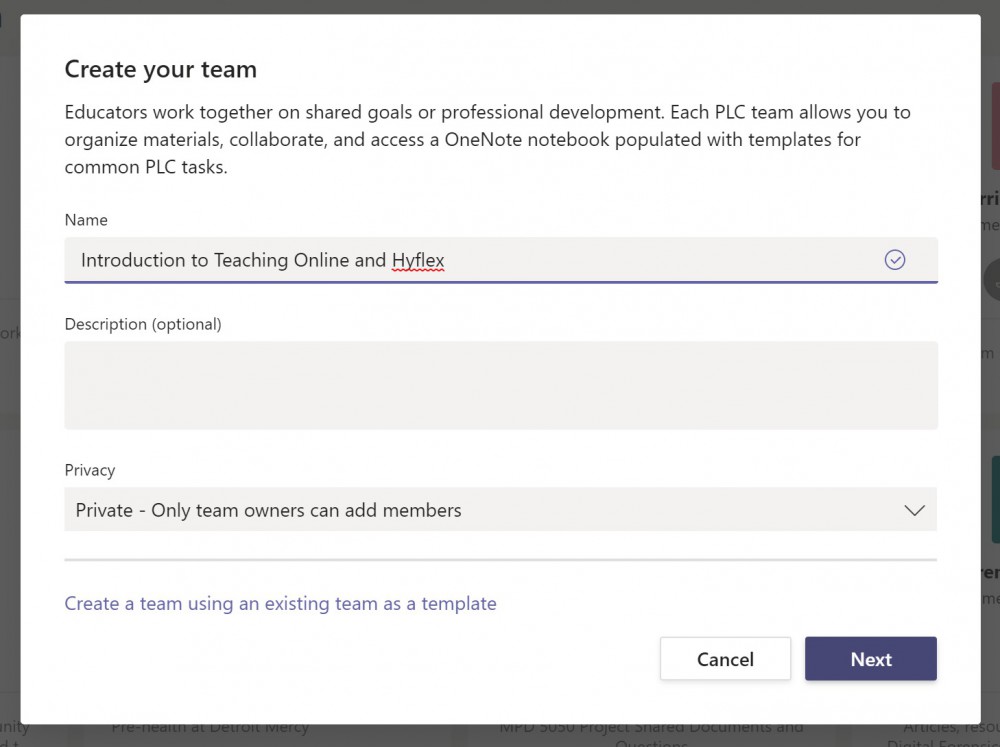Select "Private - Only team owners can add members"
This screenshot has width=1000, height=747.
267,510
